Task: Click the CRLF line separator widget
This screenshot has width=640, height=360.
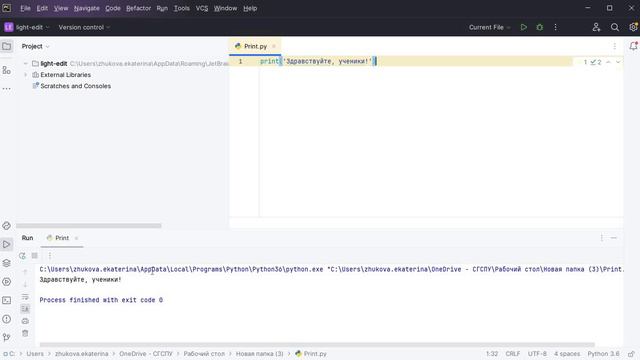Action: [x=513, y=354]
